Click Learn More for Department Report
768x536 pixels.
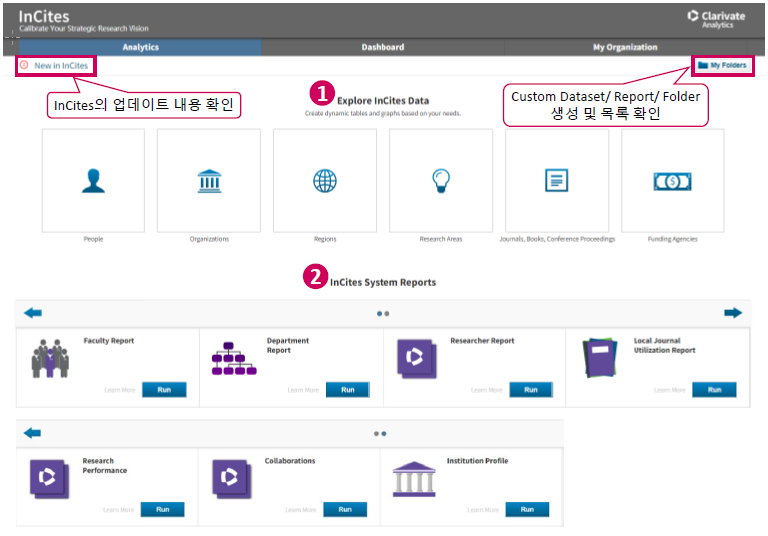point(303,390)
